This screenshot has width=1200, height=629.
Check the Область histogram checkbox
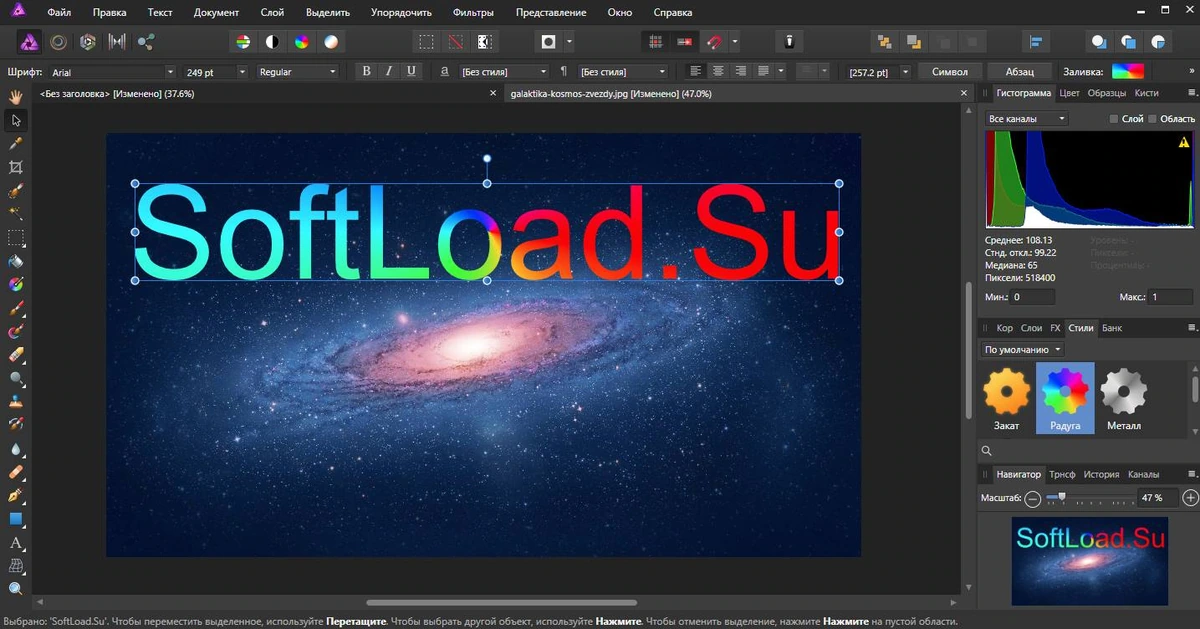pyautogui.click(x=1152, y=119)
